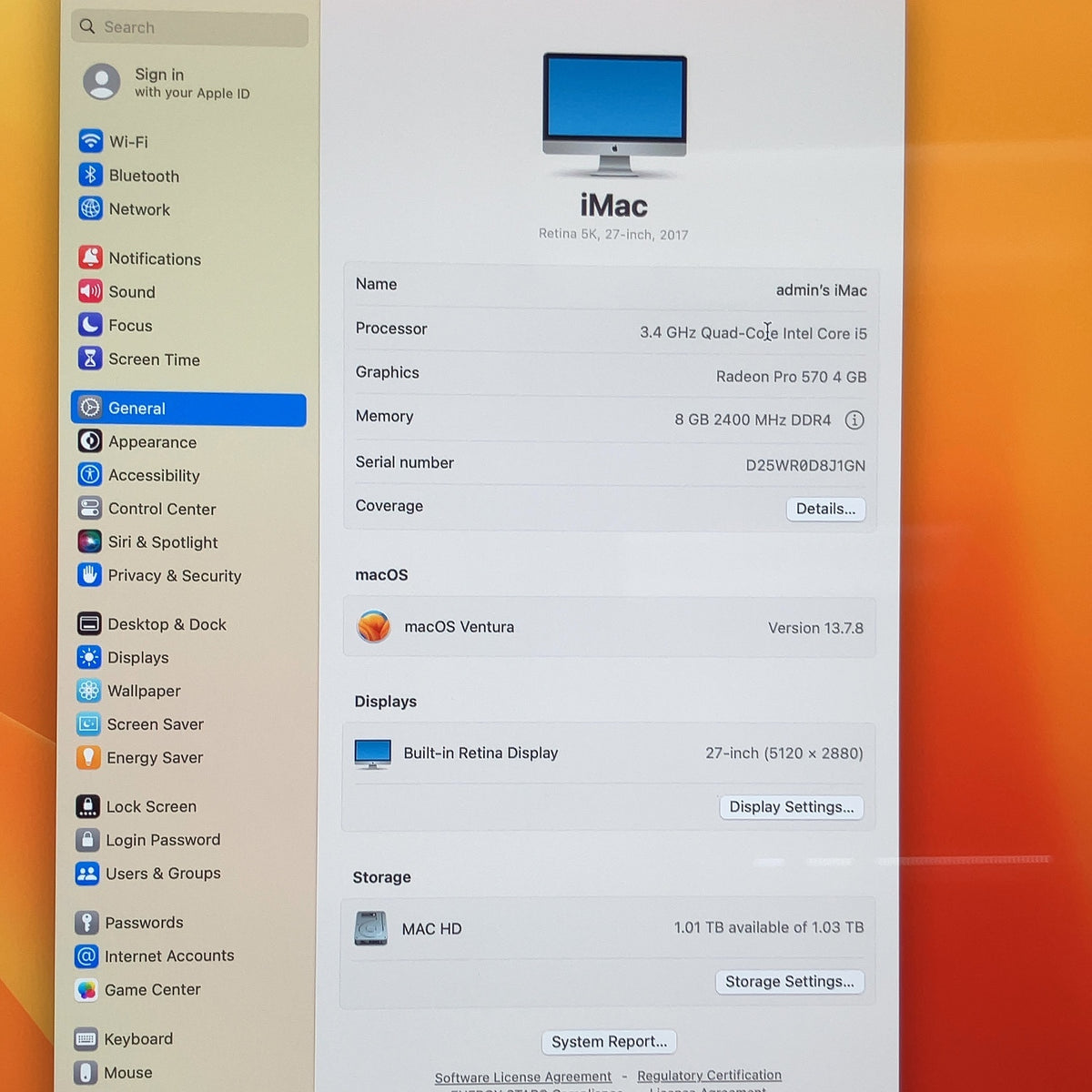Open Accessibility icon in sidebar
The width and height of the screenshot is (1092, 1092).
click(89, 474)
